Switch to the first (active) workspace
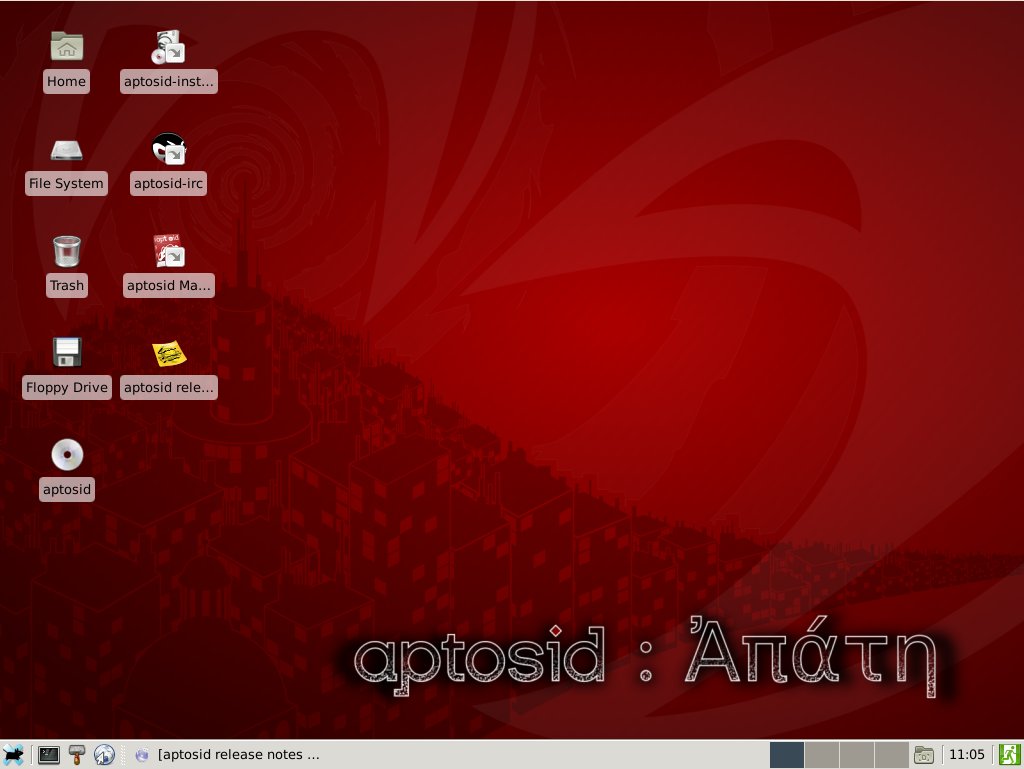This screenshot has width=1024, height=769. coord(787,755)
